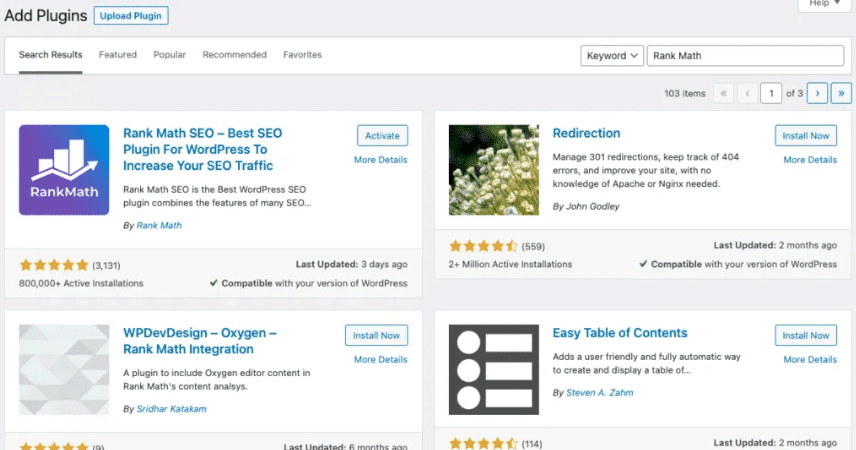Screen dimensions: 856x450
Task: Click the Redirection compatibility checkmark
Action: (x=643, y=264)
